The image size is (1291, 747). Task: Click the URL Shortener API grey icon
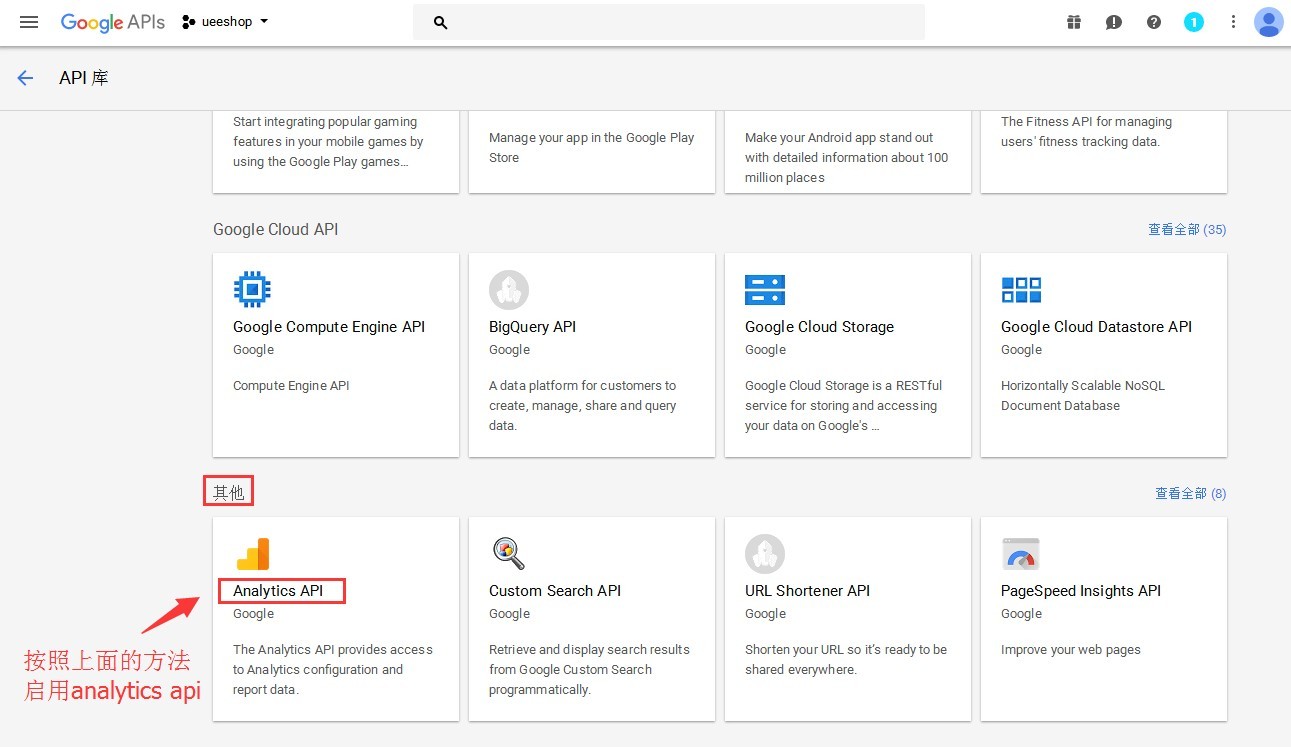(x=765, y=554)
